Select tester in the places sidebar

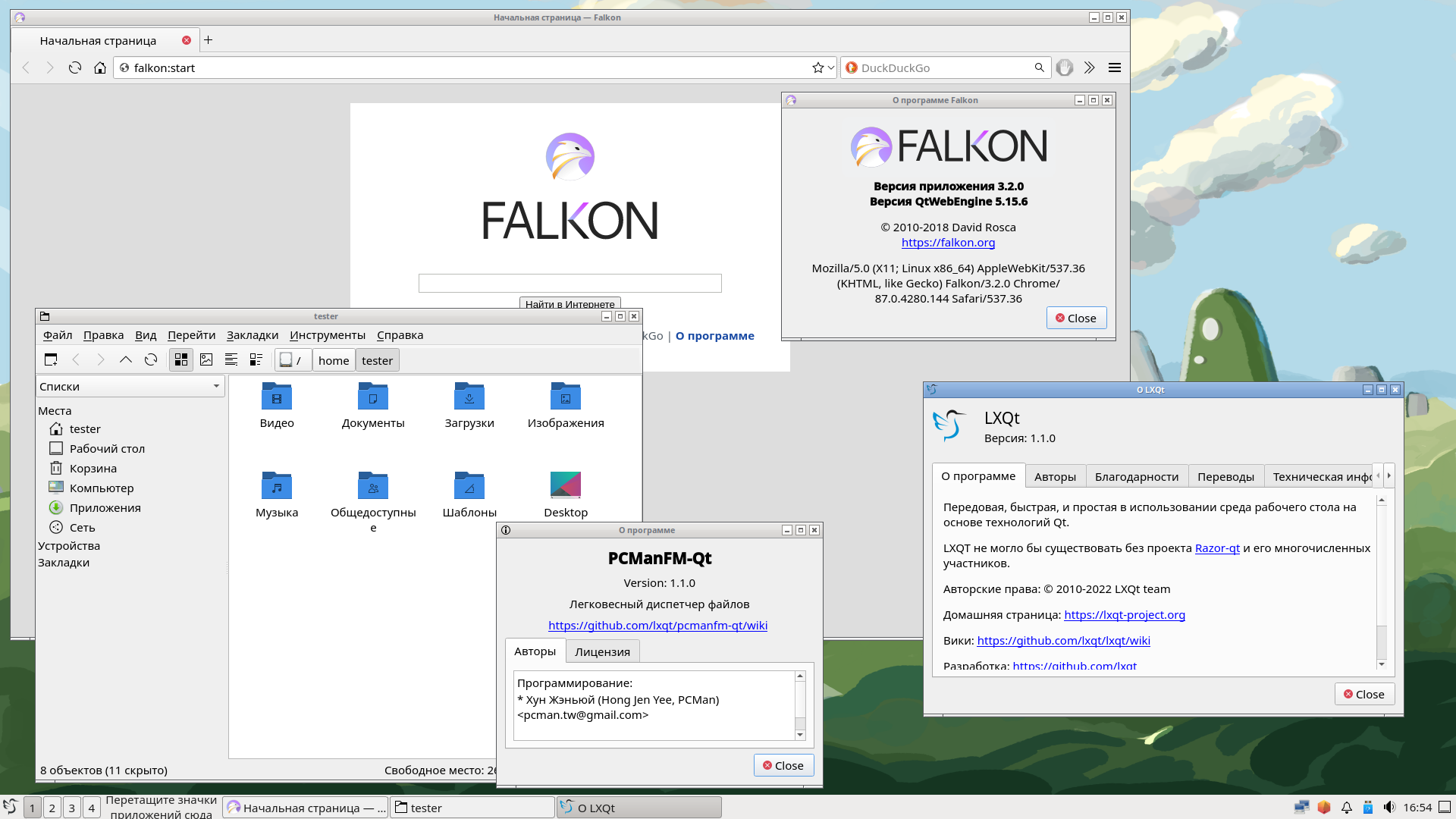tap(84, 429)
